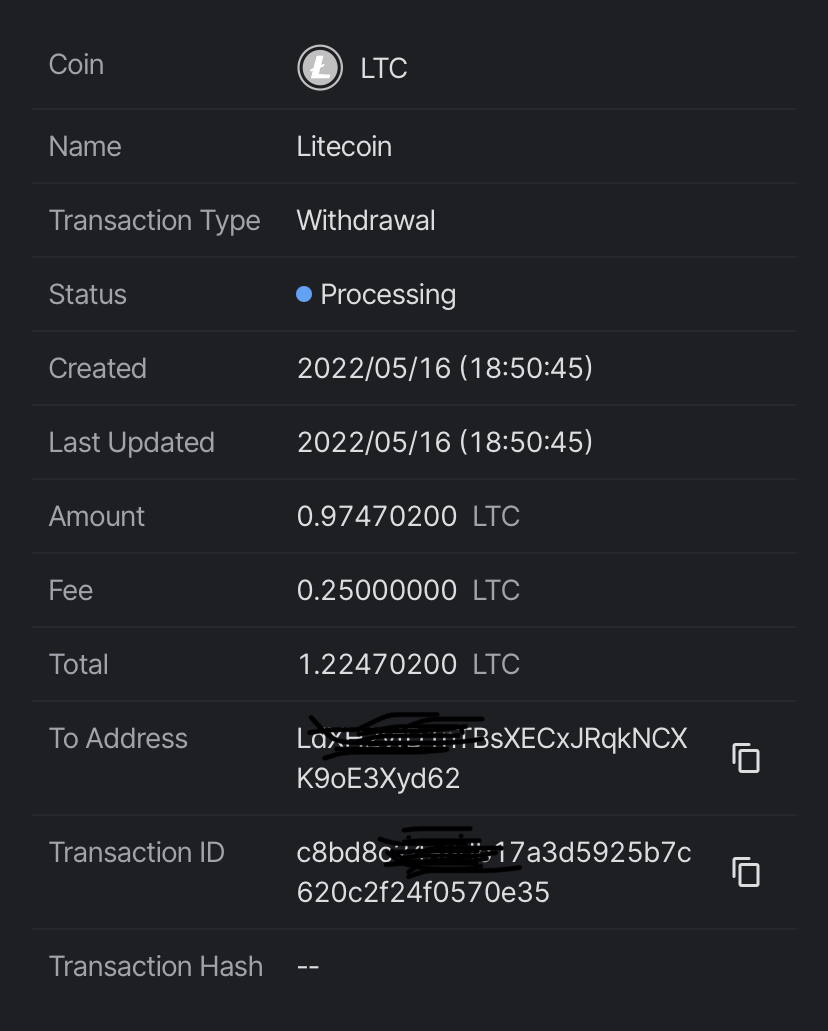Click the empty Transaction Hash dashes
Screen dimensions: 828x1031
click(308, 967)
